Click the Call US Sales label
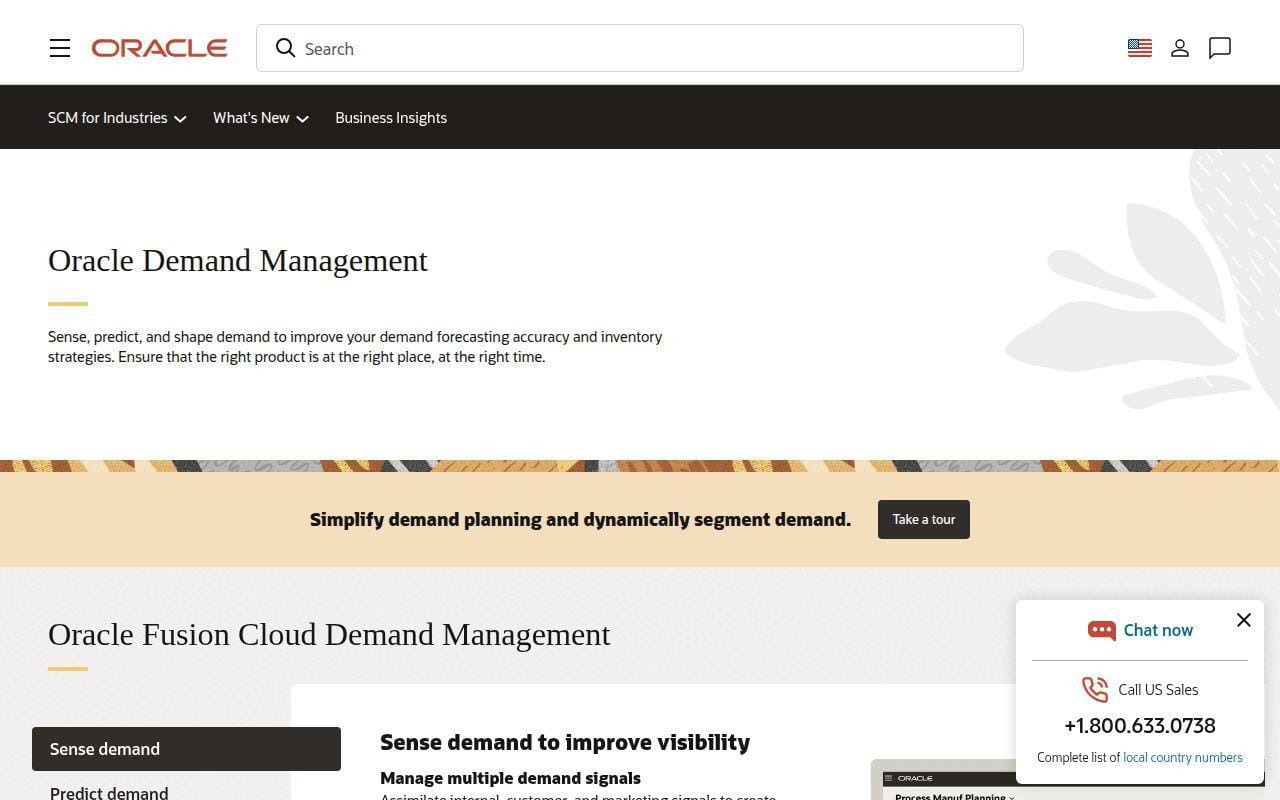 tap(1158, 689)
